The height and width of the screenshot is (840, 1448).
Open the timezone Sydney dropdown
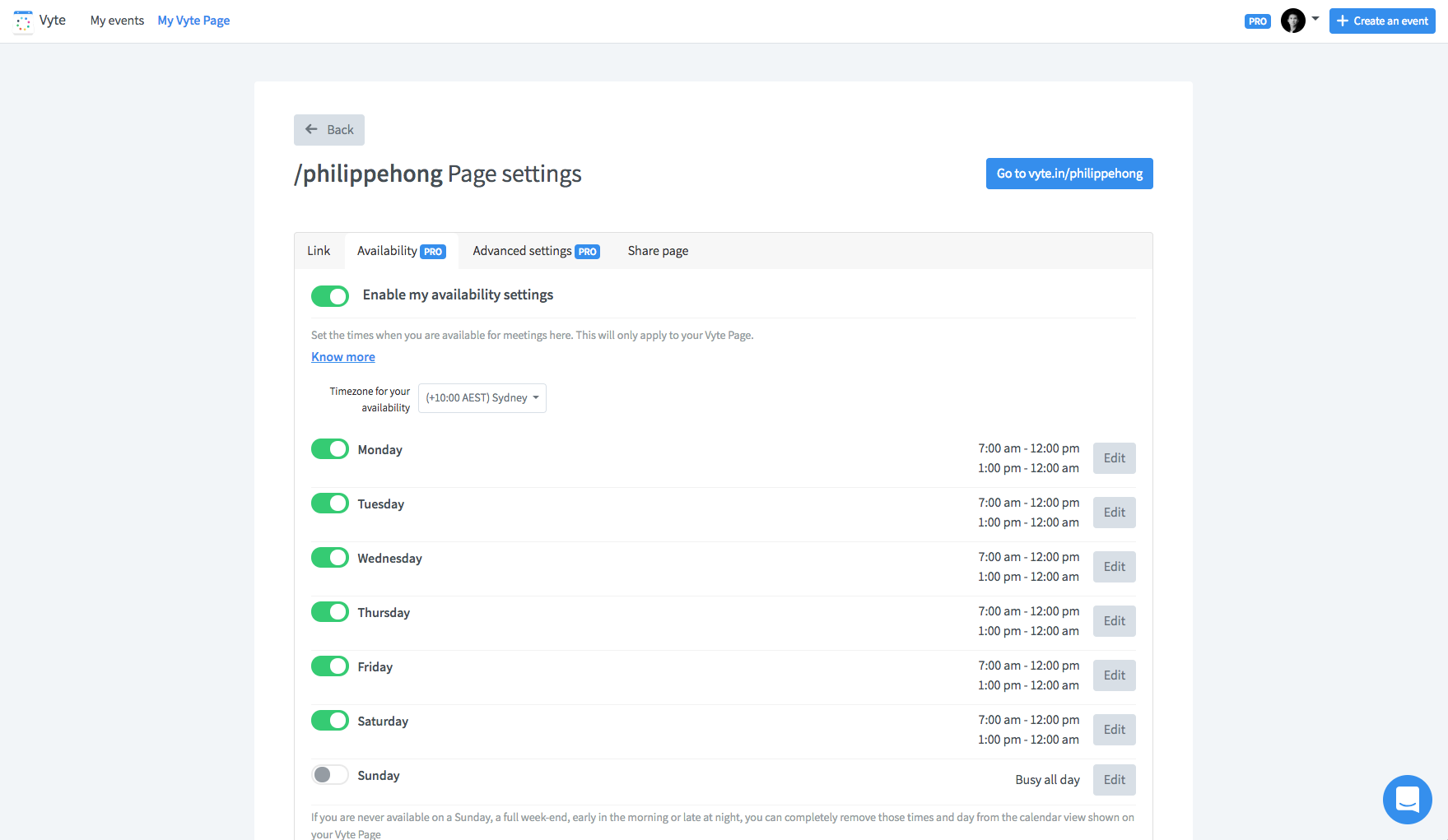482,398
